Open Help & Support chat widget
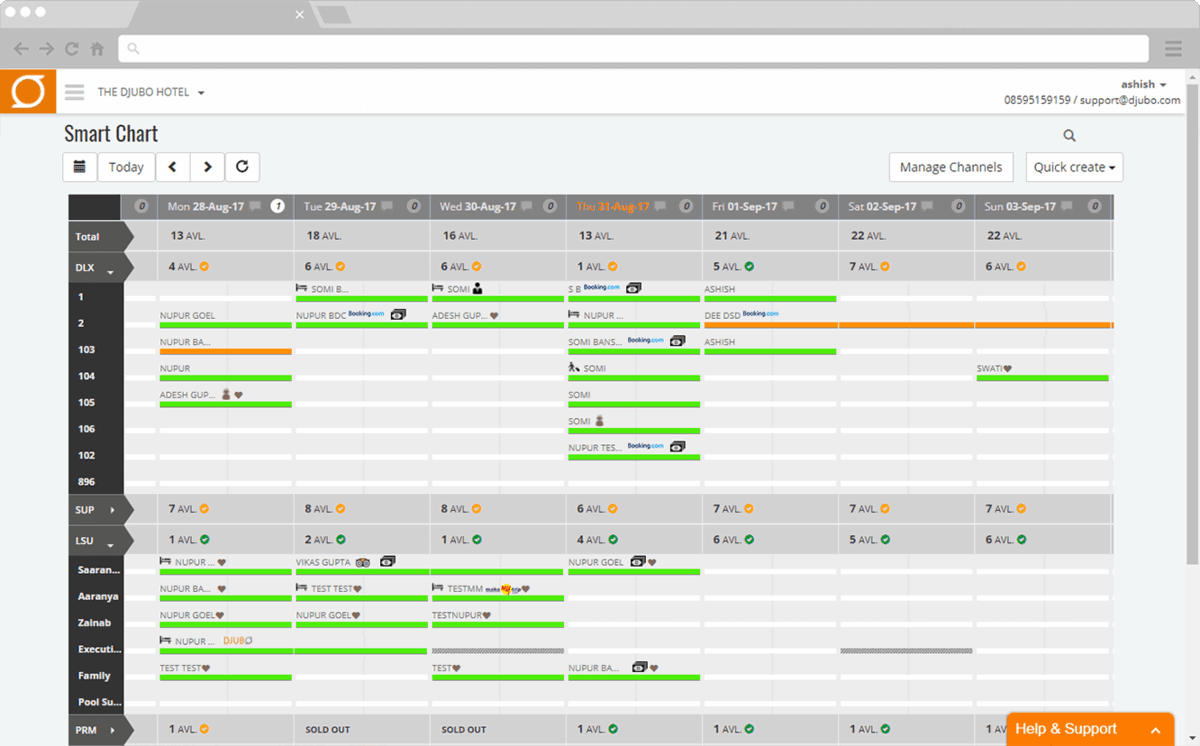This screenshot has height=746, width=1200. click(x=1089, y=729)
